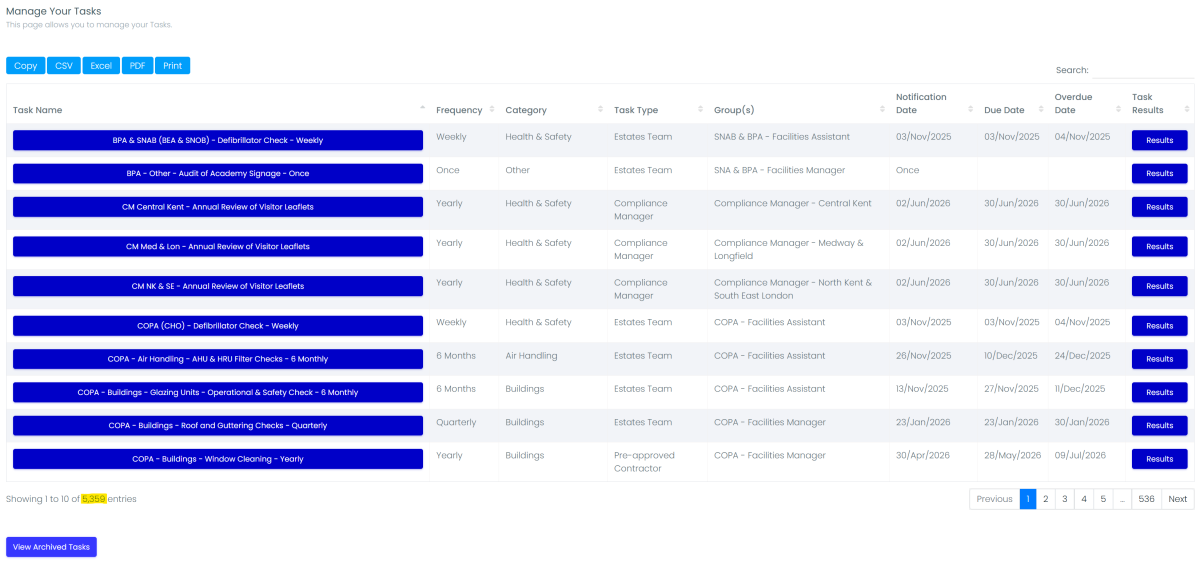Export the table to Excel
Screen dimensions: 1200x566
click(101, 66)
